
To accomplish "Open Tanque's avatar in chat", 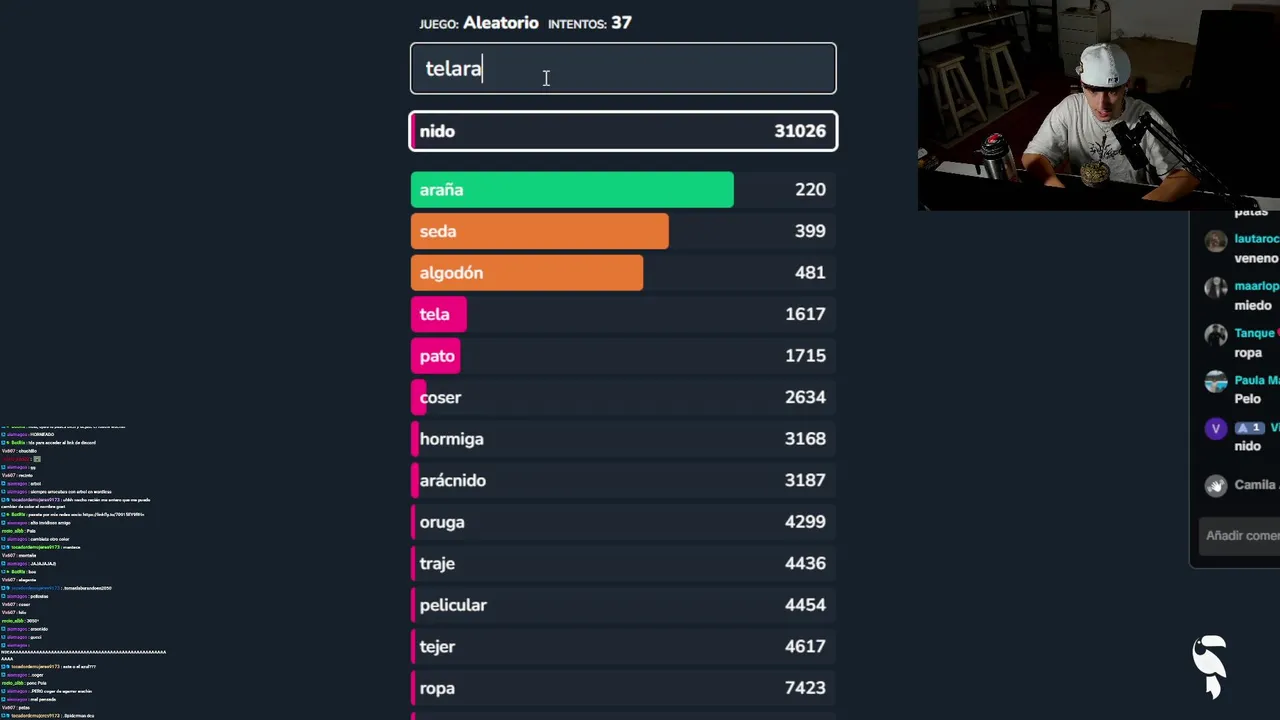I will tap(1215, 335).
